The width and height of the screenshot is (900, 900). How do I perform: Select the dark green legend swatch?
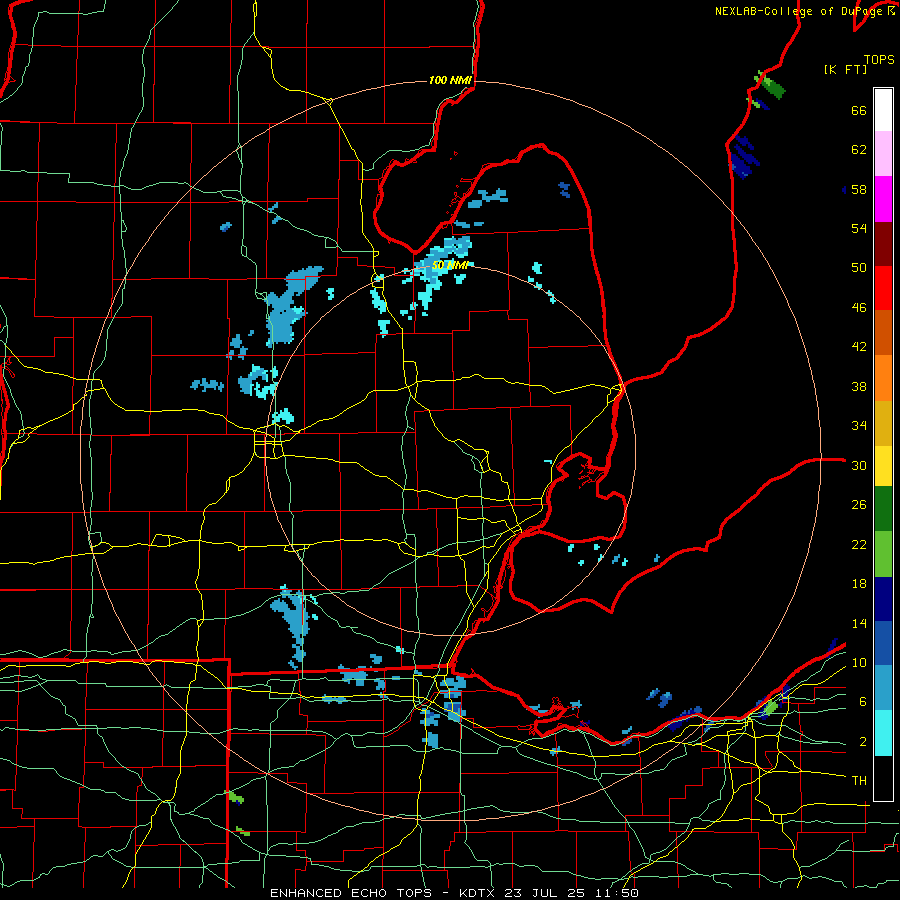[883, 509]
